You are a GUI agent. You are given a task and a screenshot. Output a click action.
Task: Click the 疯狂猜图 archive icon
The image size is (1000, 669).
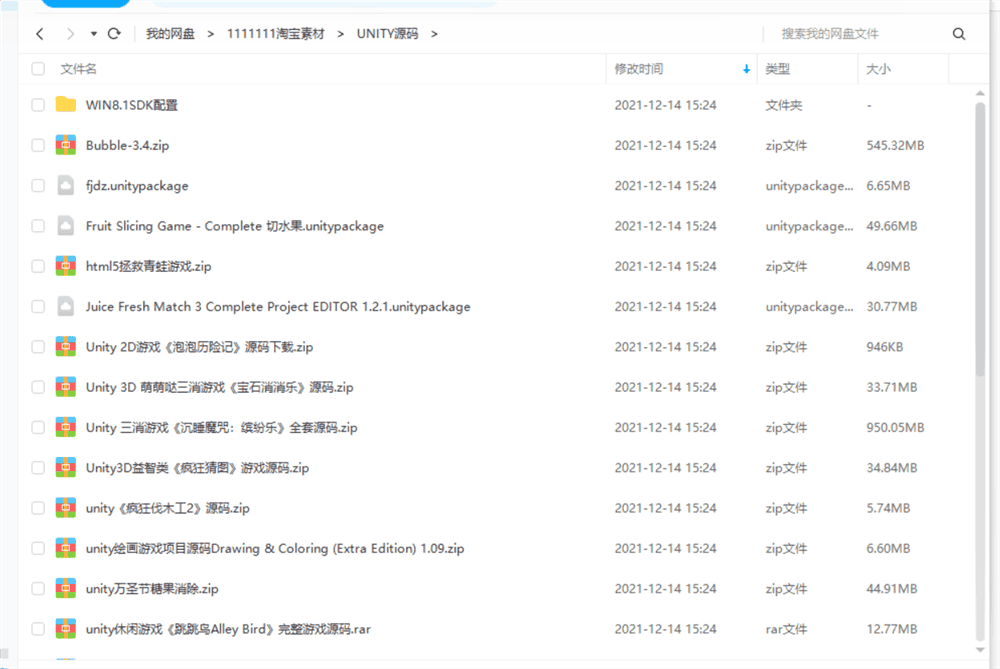tap(66, 467)
